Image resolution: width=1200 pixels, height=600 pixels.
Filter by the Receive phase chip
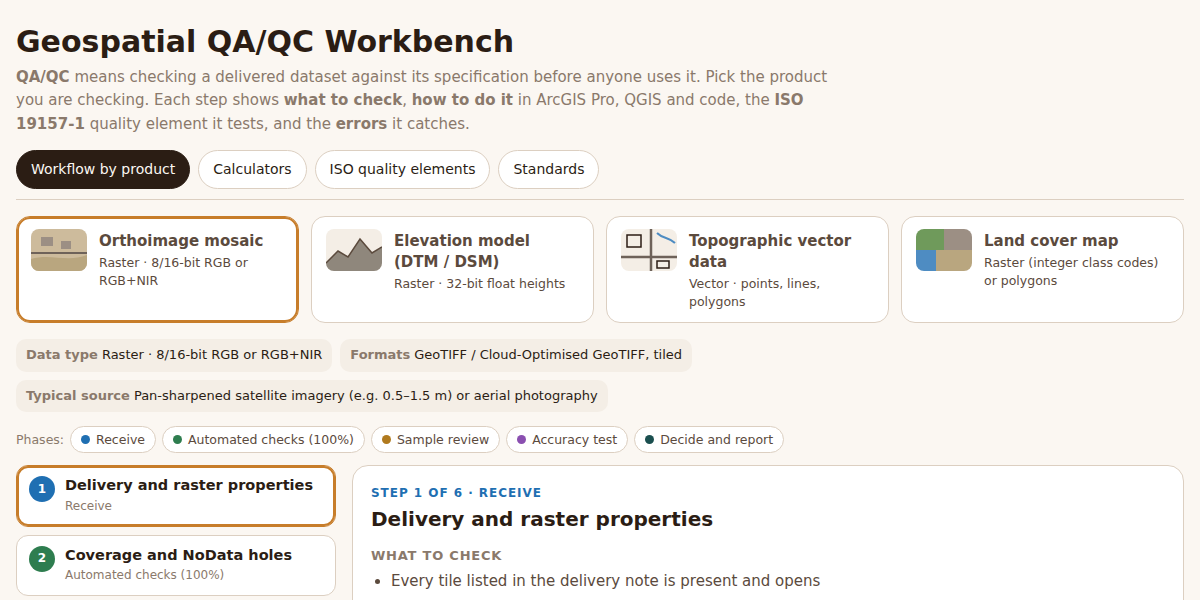(113, 440)
